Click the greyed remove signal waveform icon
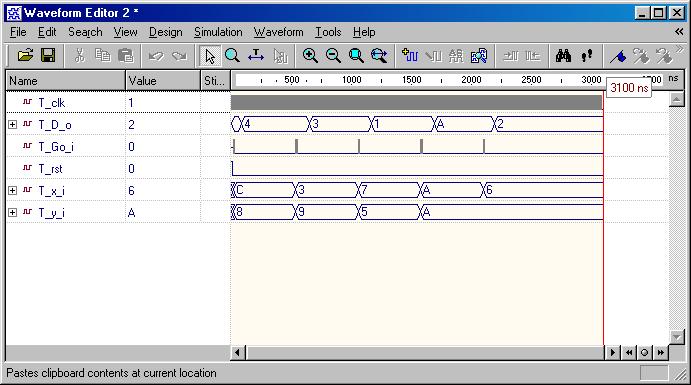 point(433,56)
